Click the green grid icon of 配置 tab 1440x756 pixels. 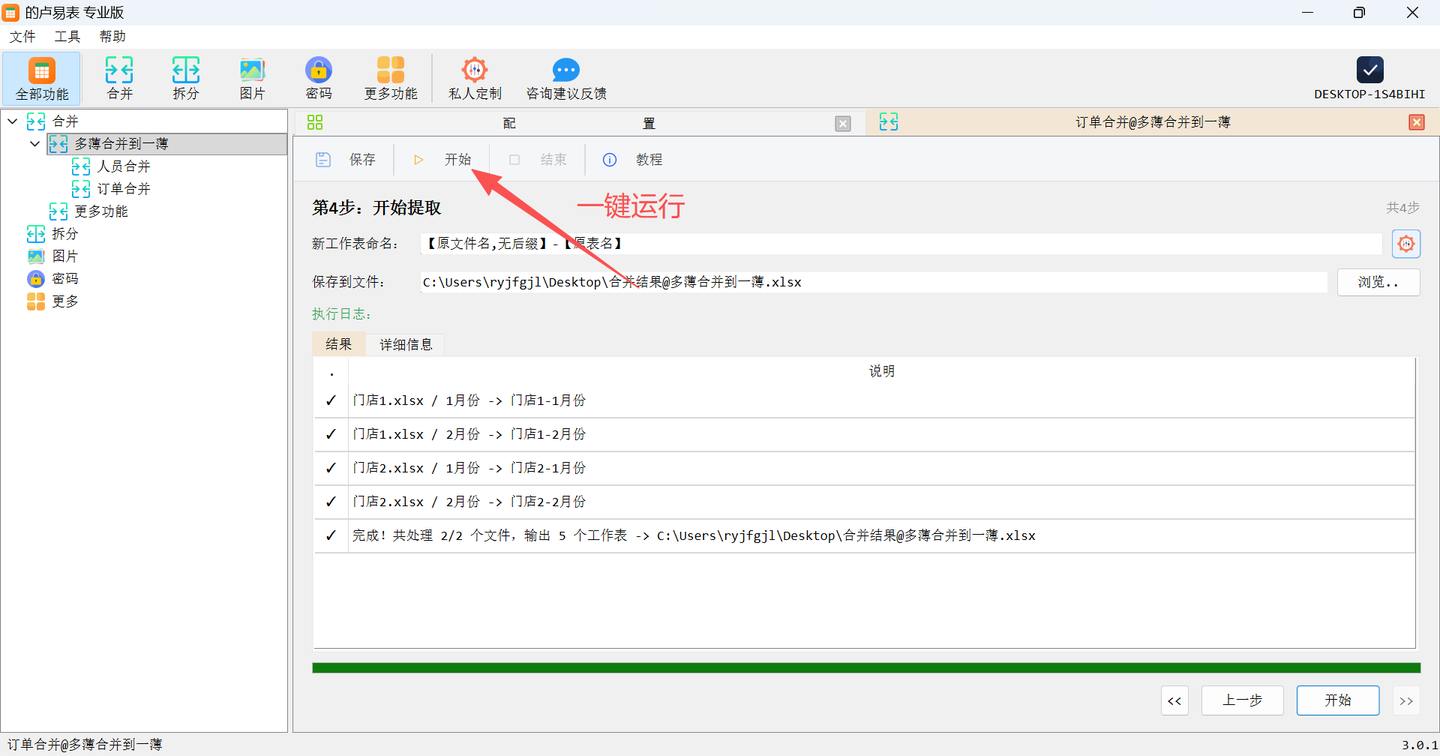click(x=315, y=122)
